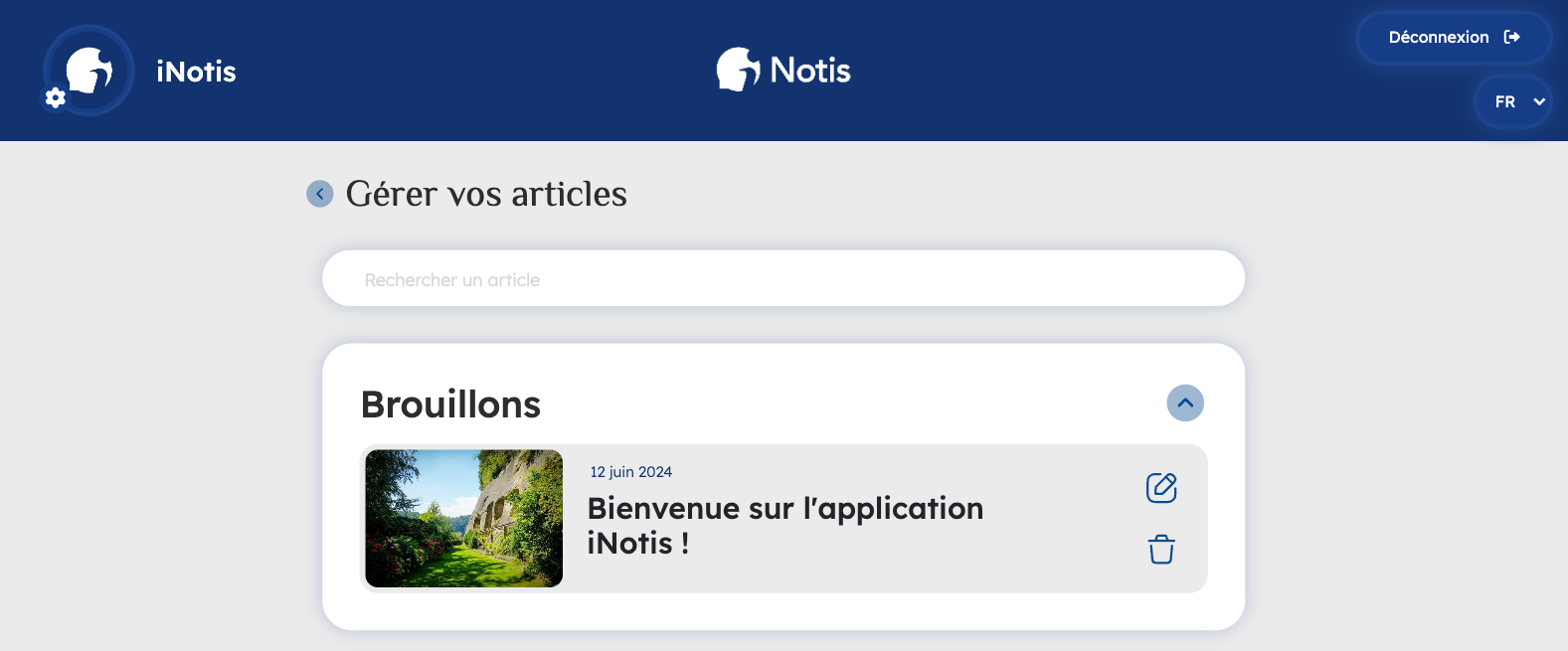Image resolution: width=1568 pixels, height=651 pixels.
Task: Open settings via the gear icon on the avatar
Action: (x=56, y=97)
